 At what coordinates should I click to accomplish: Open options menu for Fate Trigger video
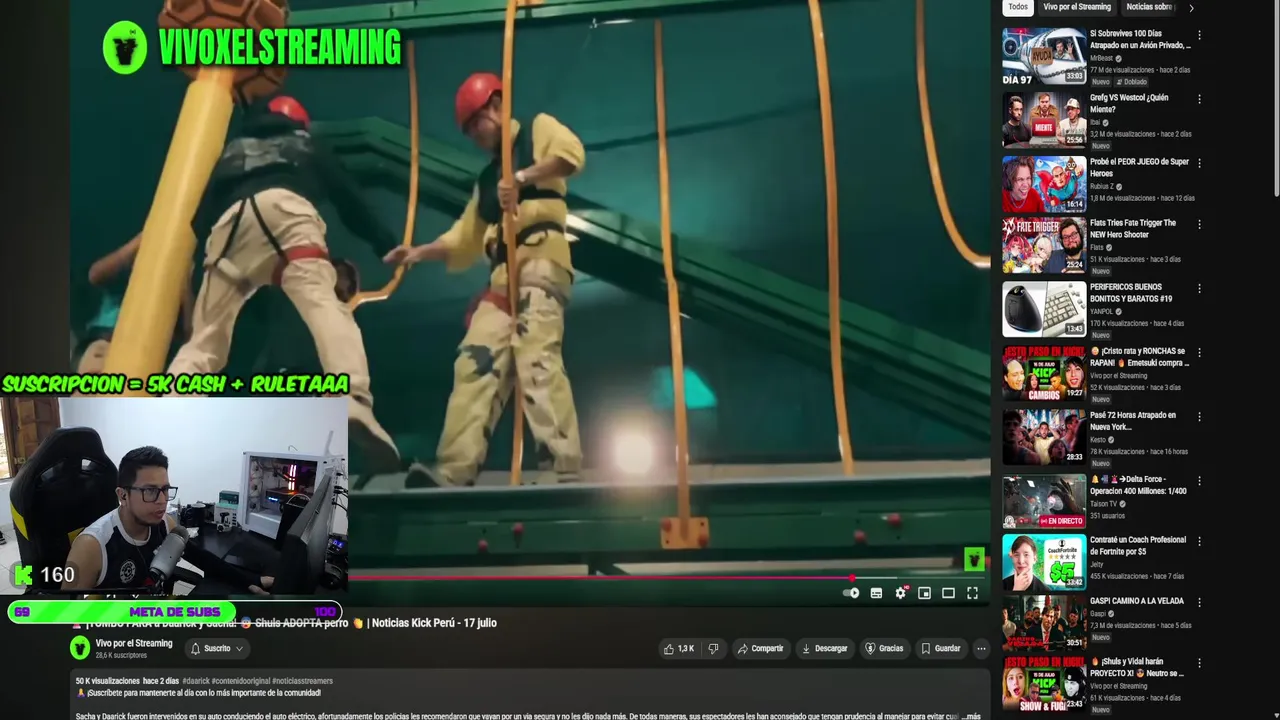click(x=1199, y=224)
